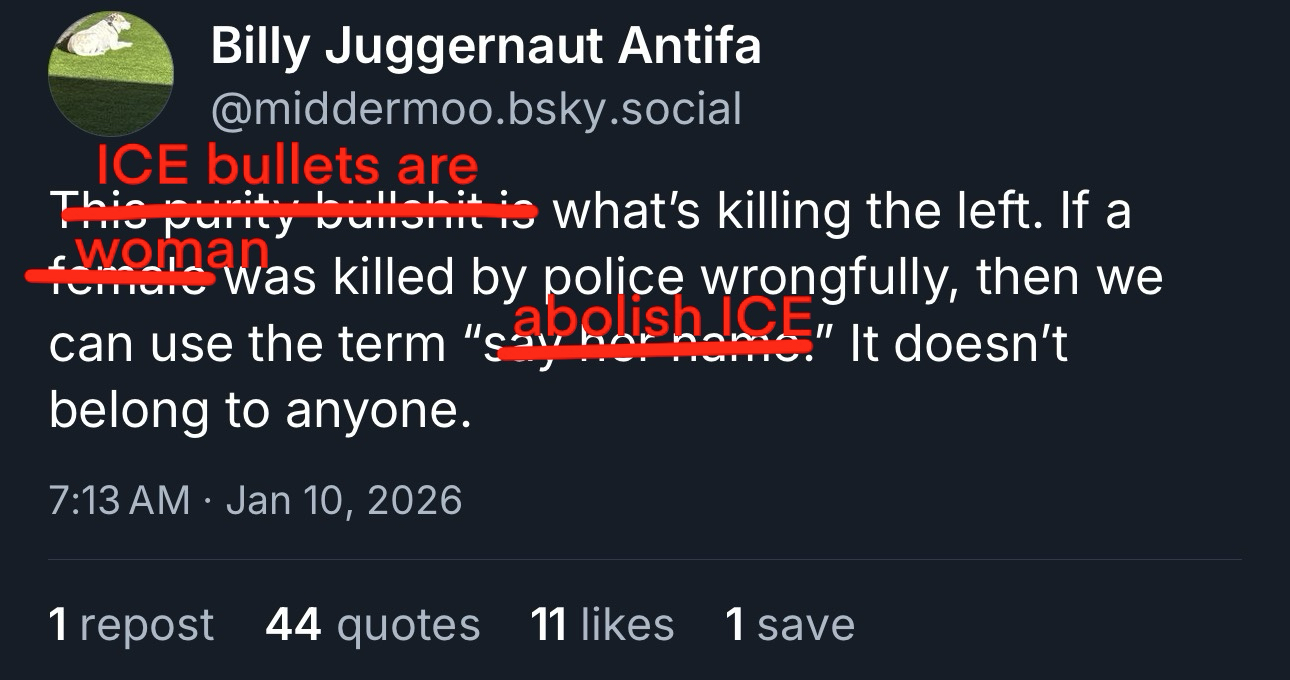
Task: Open the @middermoo.bsky.social handle link
Action: (x=476, y=109)
